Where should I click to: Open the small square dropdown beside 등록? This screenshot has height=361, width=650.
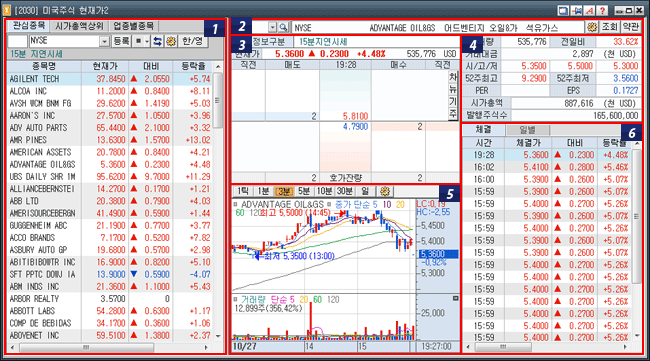tap(142, 41)
